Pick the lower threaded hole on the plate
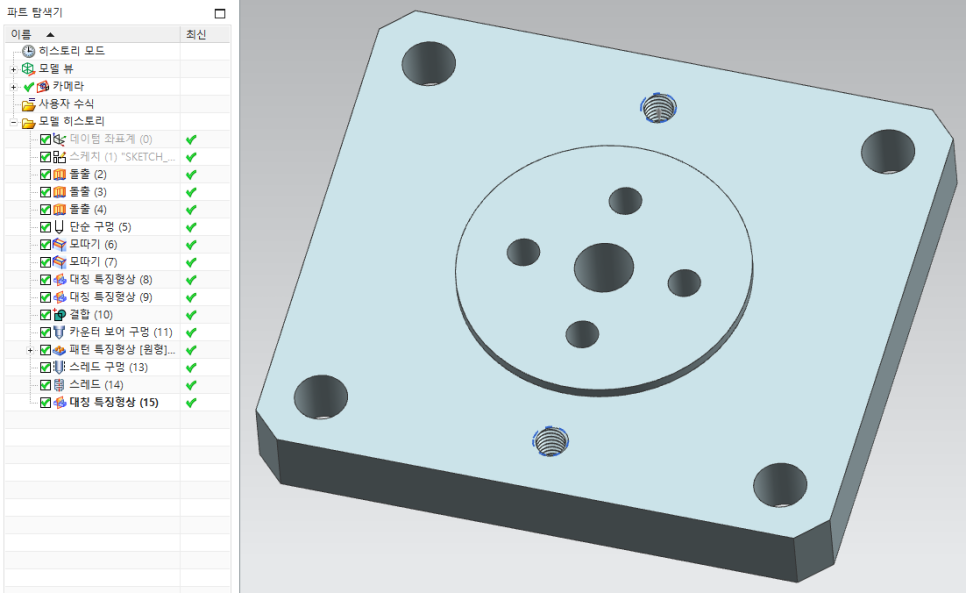The height and width of the screenshot is (593, 966). [x=551, y=441]
